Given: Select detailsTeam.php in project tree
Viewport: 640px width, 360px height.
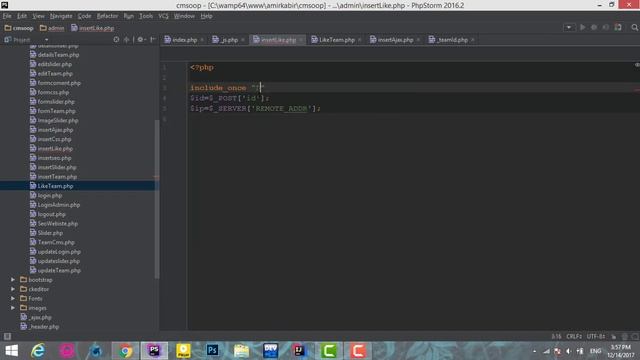Looking at the screenshot, I should point(58,55).
